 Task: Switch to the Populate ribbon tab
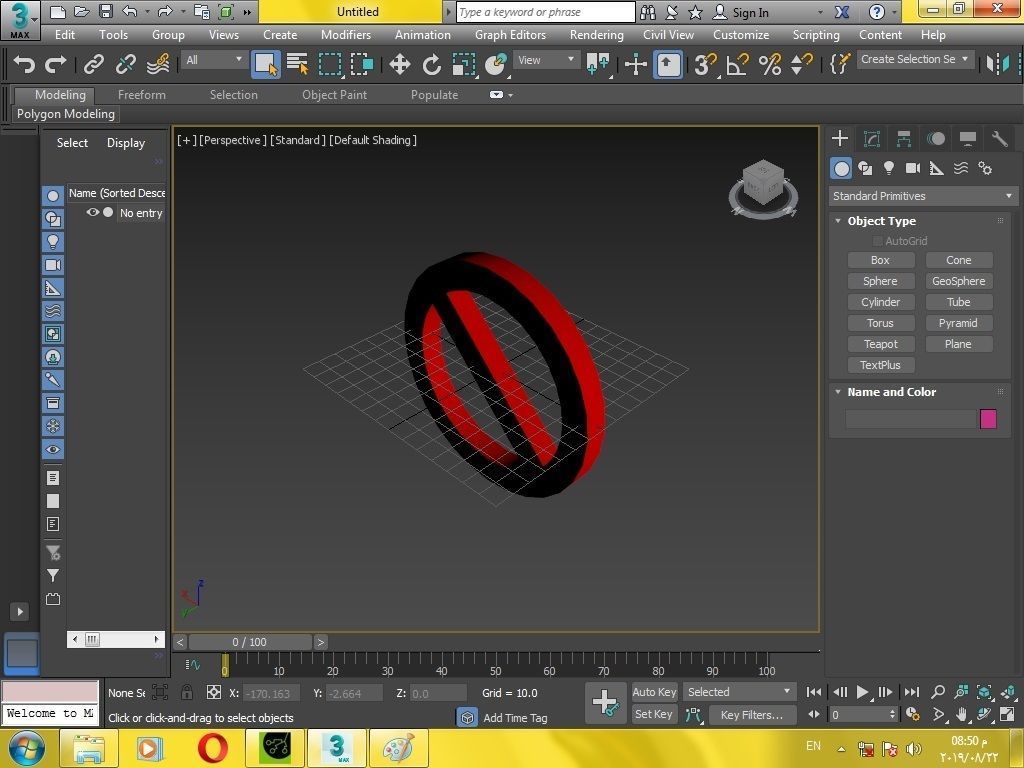click(x=434, y=95)
